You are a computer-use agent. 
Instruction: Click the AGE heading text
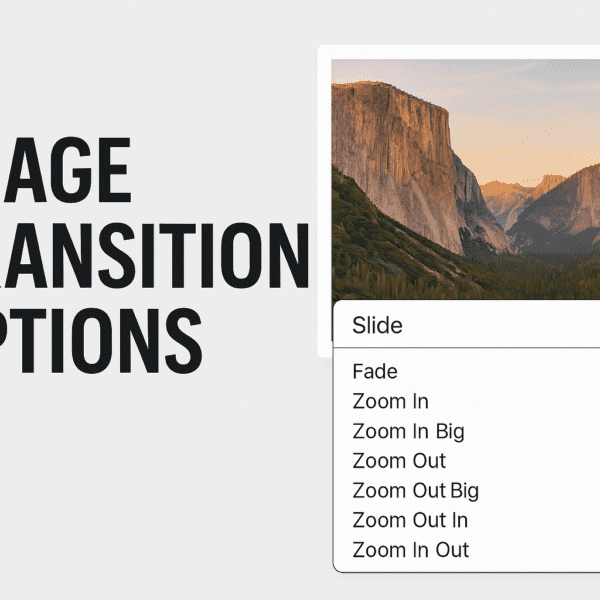(x=66, y=170)
